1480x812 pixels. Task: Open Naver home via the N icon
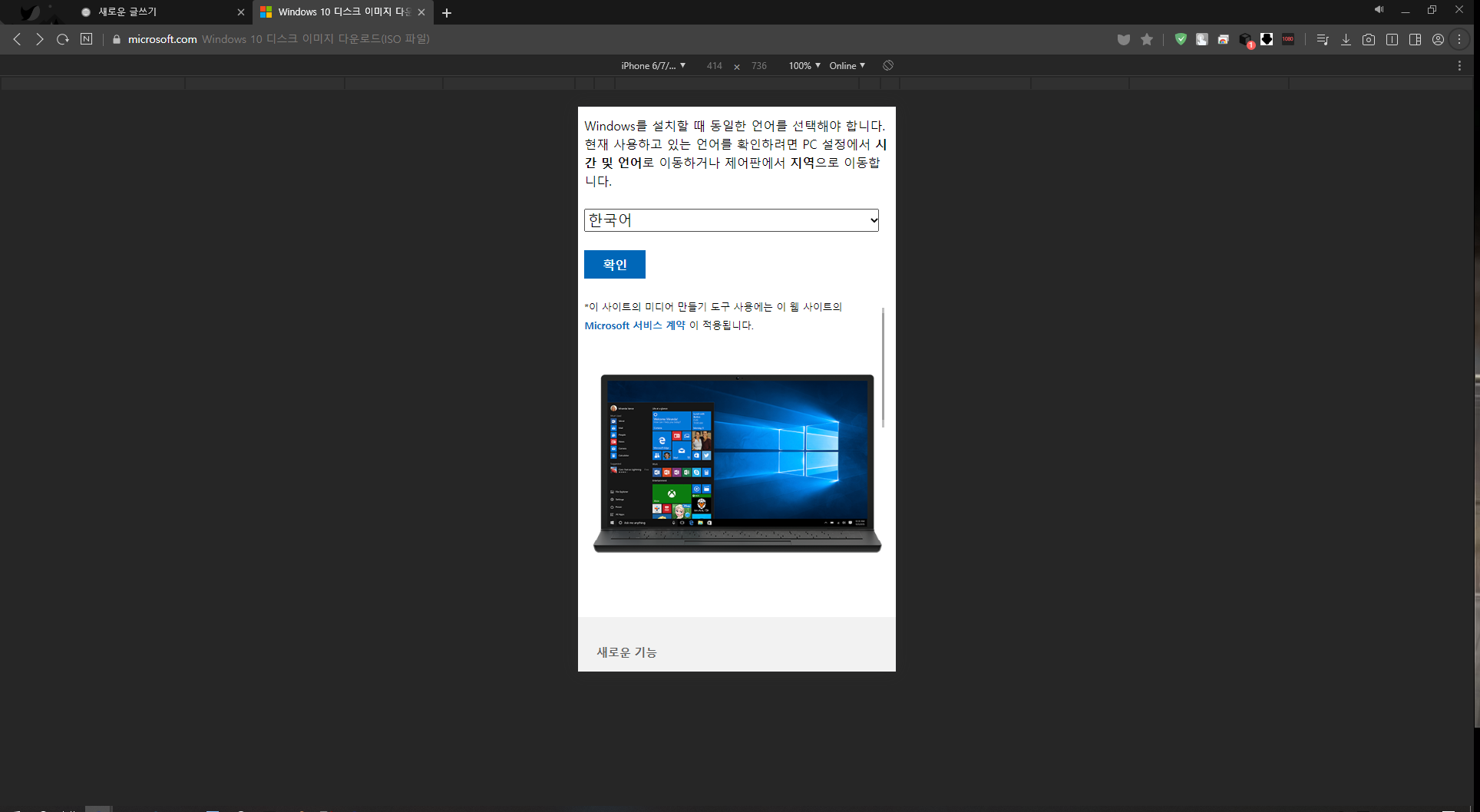pyautogui.click(x=87, y=39)
